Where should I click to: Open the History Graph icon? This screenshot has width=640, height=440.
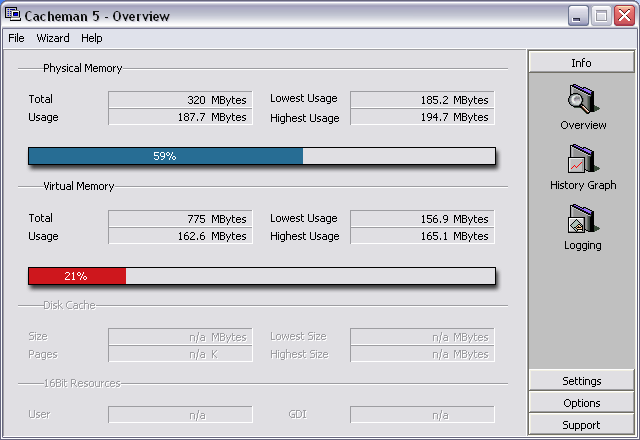point(582,161)
